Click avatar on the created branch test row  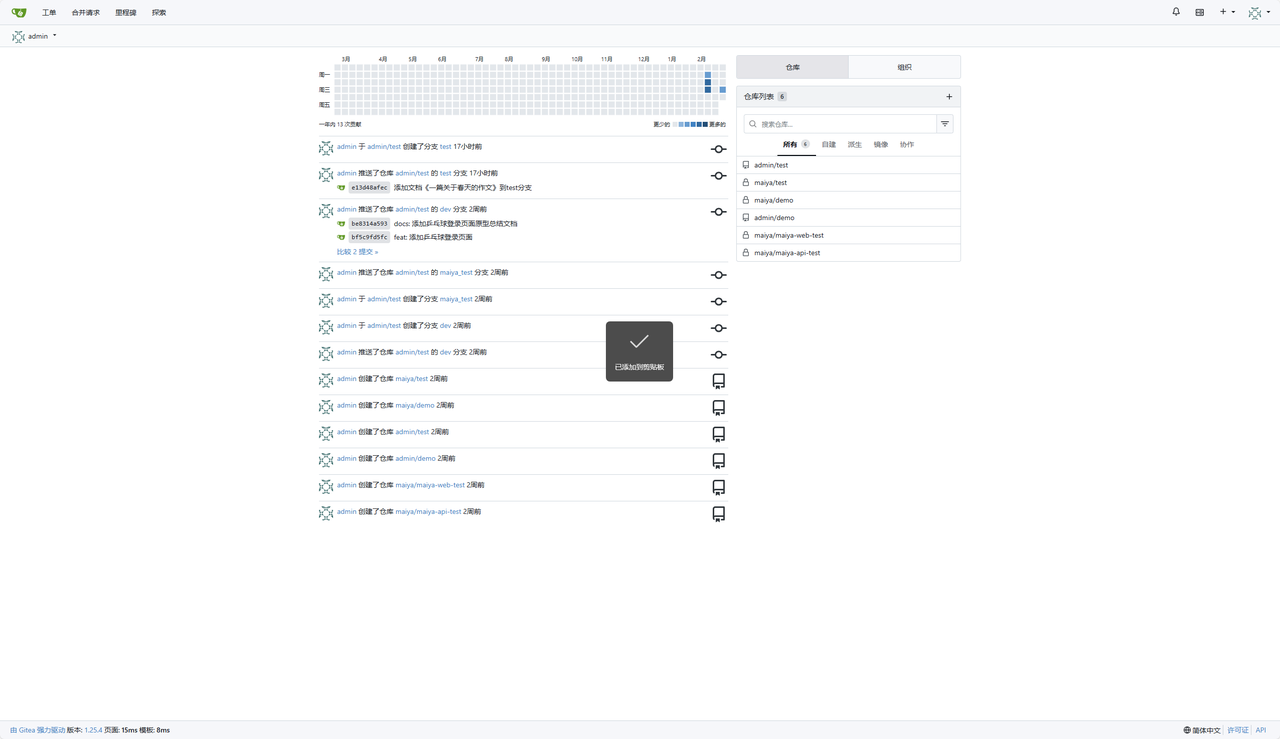click(x=326, y=148)
